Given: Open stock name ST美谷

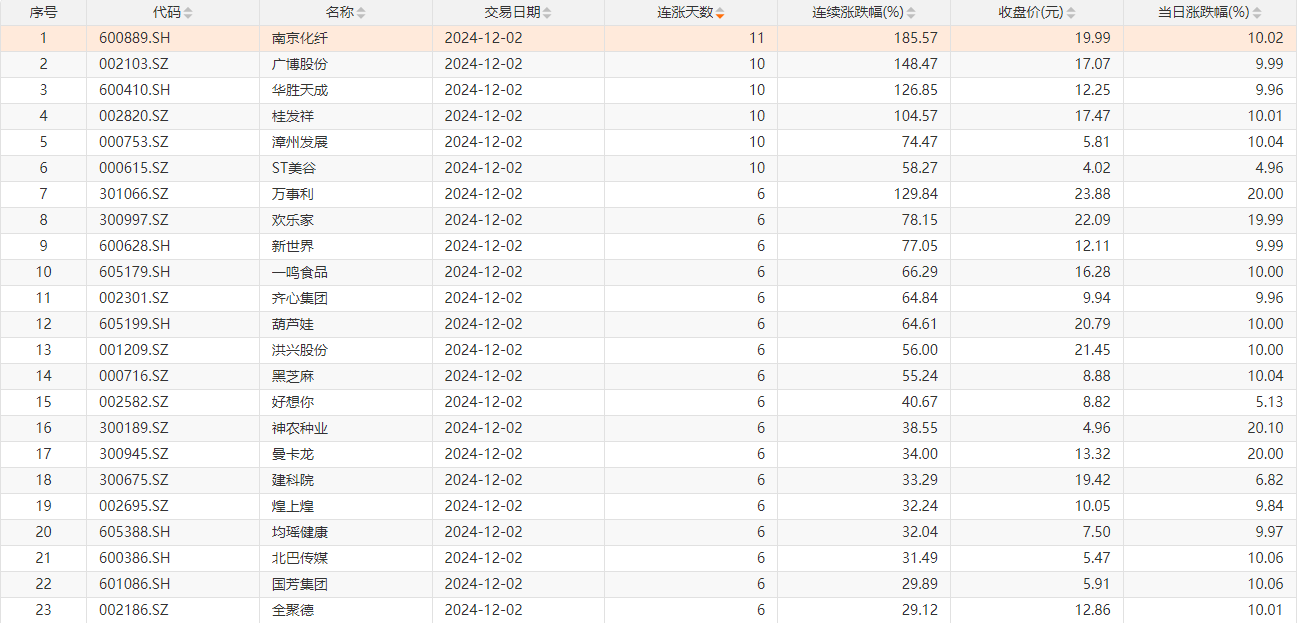Looking at the screenshot, I should click(295, 168).
